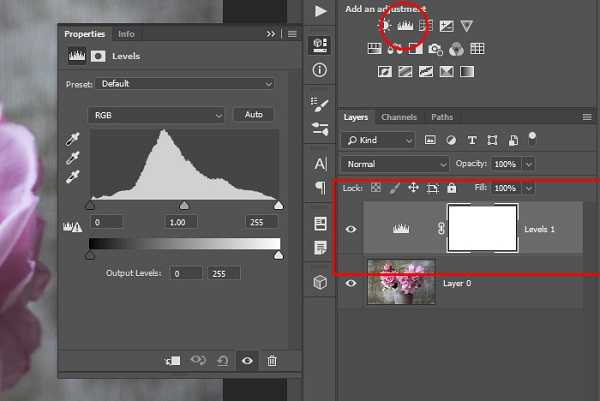Click the input midtones slider handle

184,205
